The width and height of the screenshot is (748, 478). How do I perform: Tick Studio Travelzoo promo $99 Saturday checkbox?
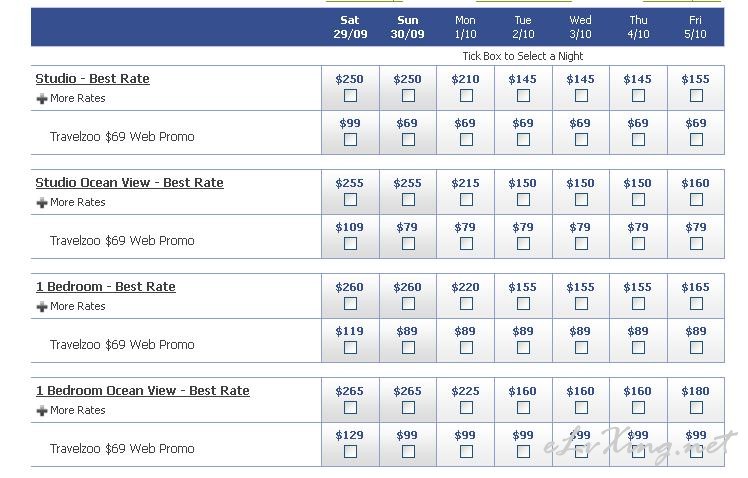pos(350,140)
